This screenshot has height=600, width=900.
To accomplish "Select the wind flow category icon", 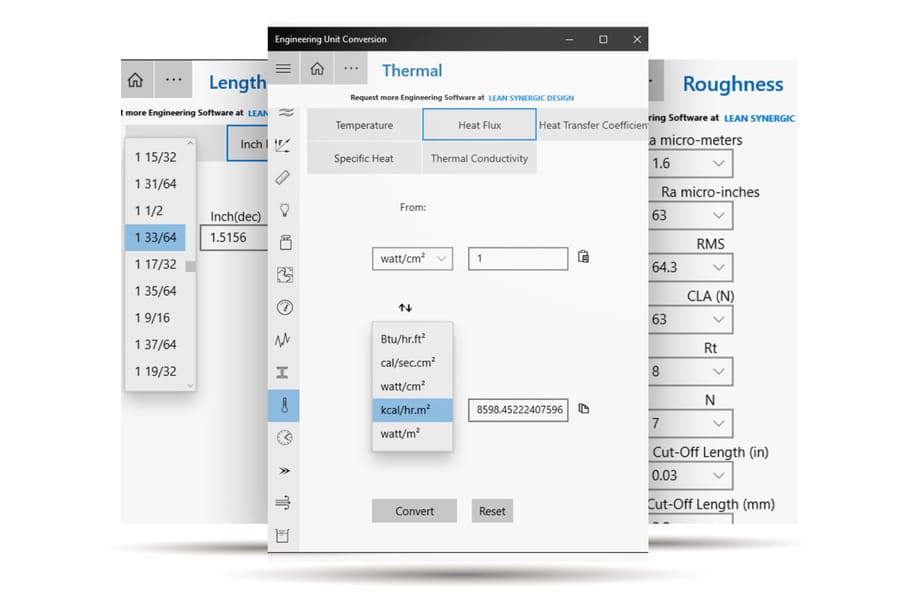I will click(283, 503).
